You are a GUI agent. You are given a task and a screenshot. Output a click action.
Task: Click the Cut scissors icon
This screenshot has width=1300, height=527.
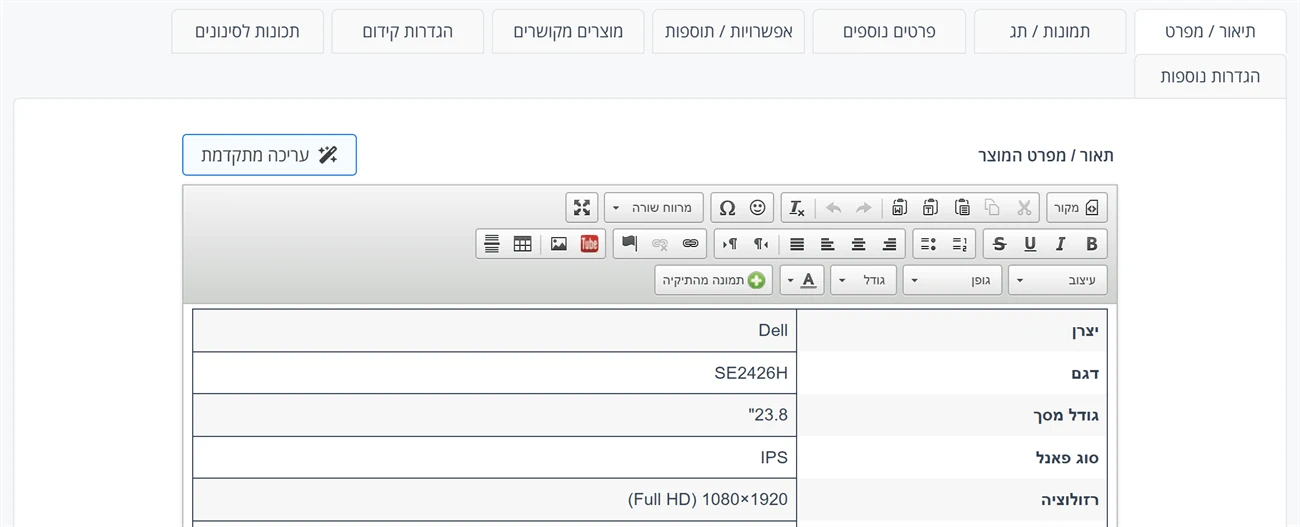(1024, 208)
